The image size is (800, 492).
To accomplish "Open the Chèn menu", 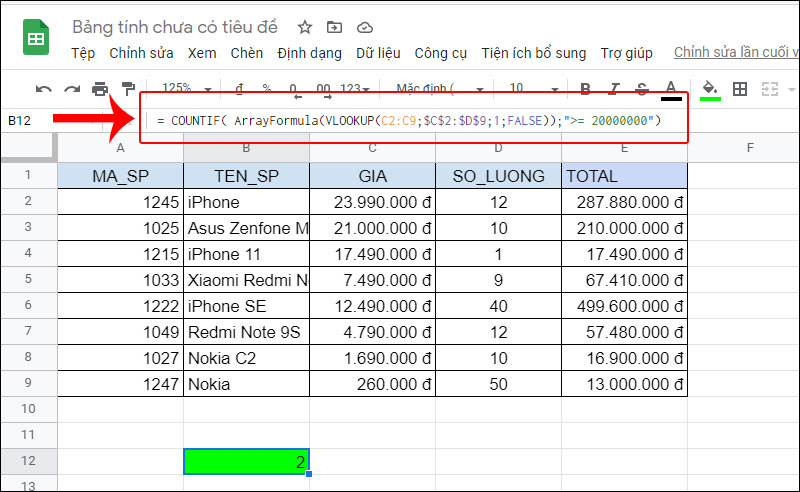I will point(246,53).
